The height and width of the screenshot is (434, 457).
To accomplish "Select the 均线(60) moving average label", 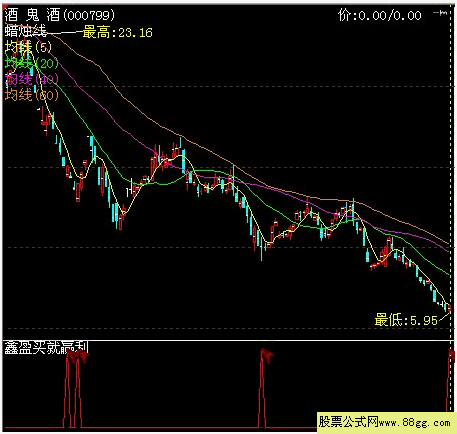I will [31, 95].
